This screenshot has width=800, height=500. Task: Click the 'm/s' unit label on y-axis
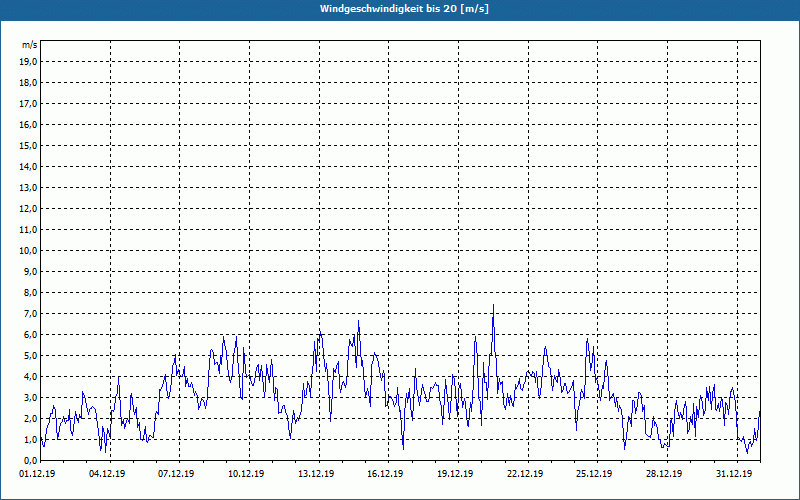pyautogui.click(x=30, y=45)
